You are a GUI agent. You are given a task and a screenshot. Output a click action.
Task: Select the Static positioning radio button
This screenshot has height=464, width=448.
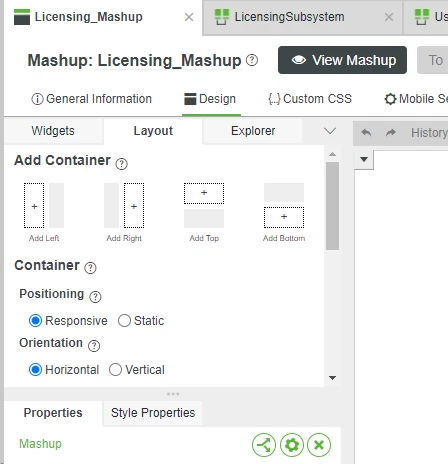click(124, 321)
